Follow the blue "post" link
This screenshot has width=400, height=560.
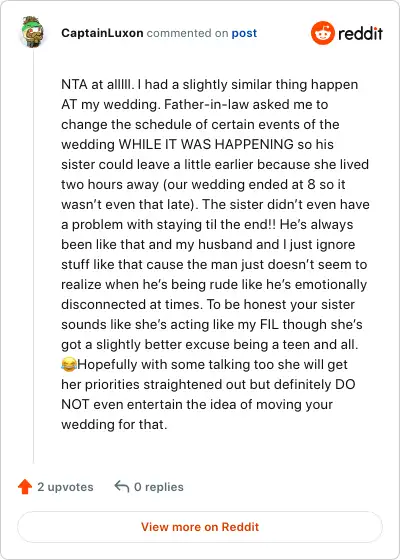point(244,33)
